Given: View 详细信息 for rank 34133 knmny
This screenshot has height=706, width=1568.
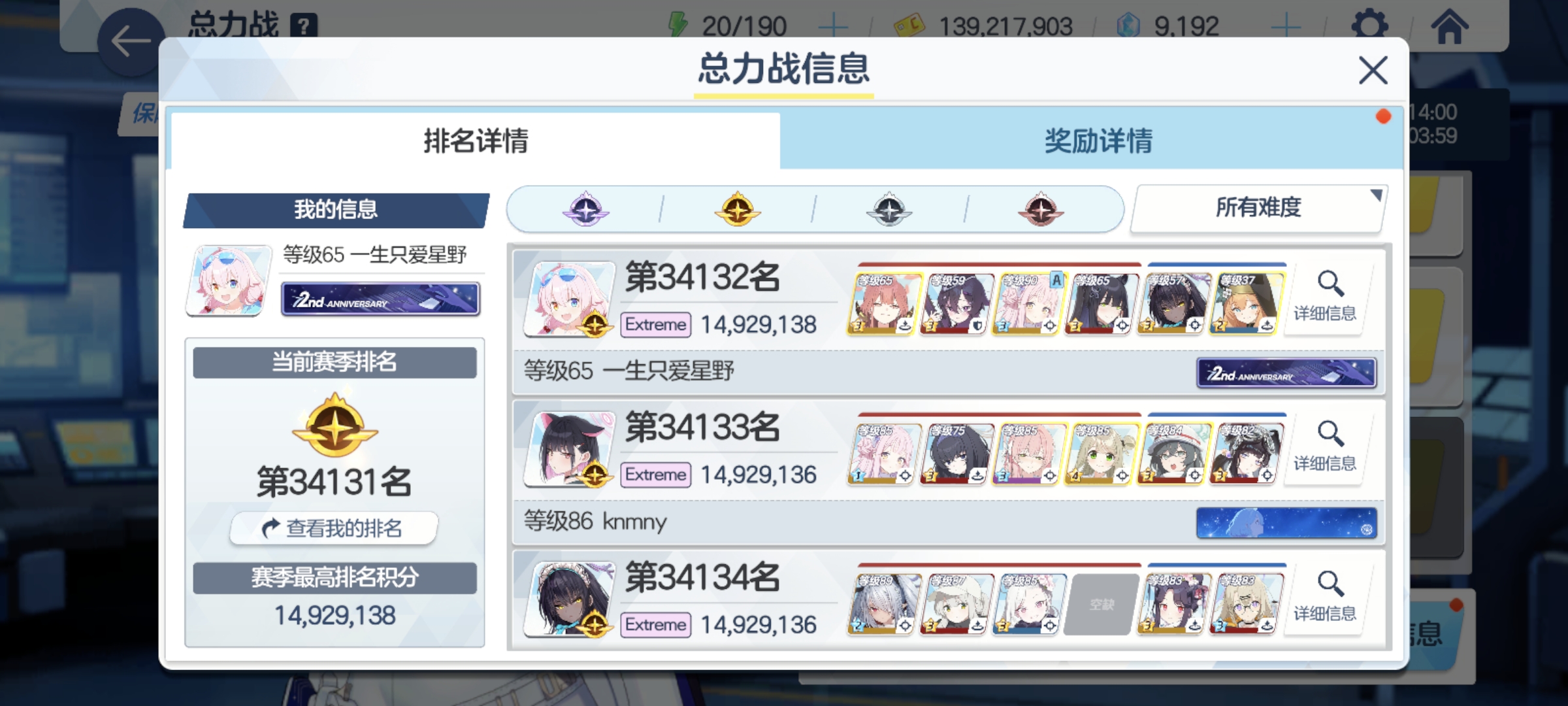Looking at the screenshot, I should (1325, 448).
